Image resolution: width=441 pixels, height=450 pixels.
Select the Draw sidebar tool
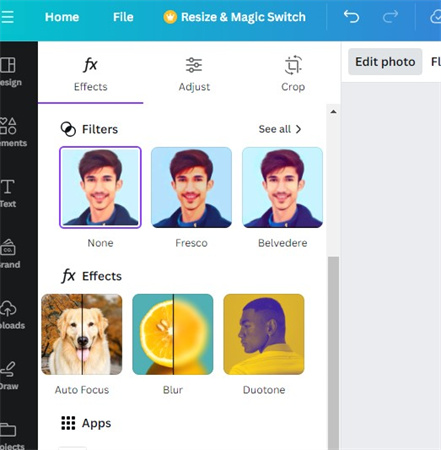coord(9,375)
